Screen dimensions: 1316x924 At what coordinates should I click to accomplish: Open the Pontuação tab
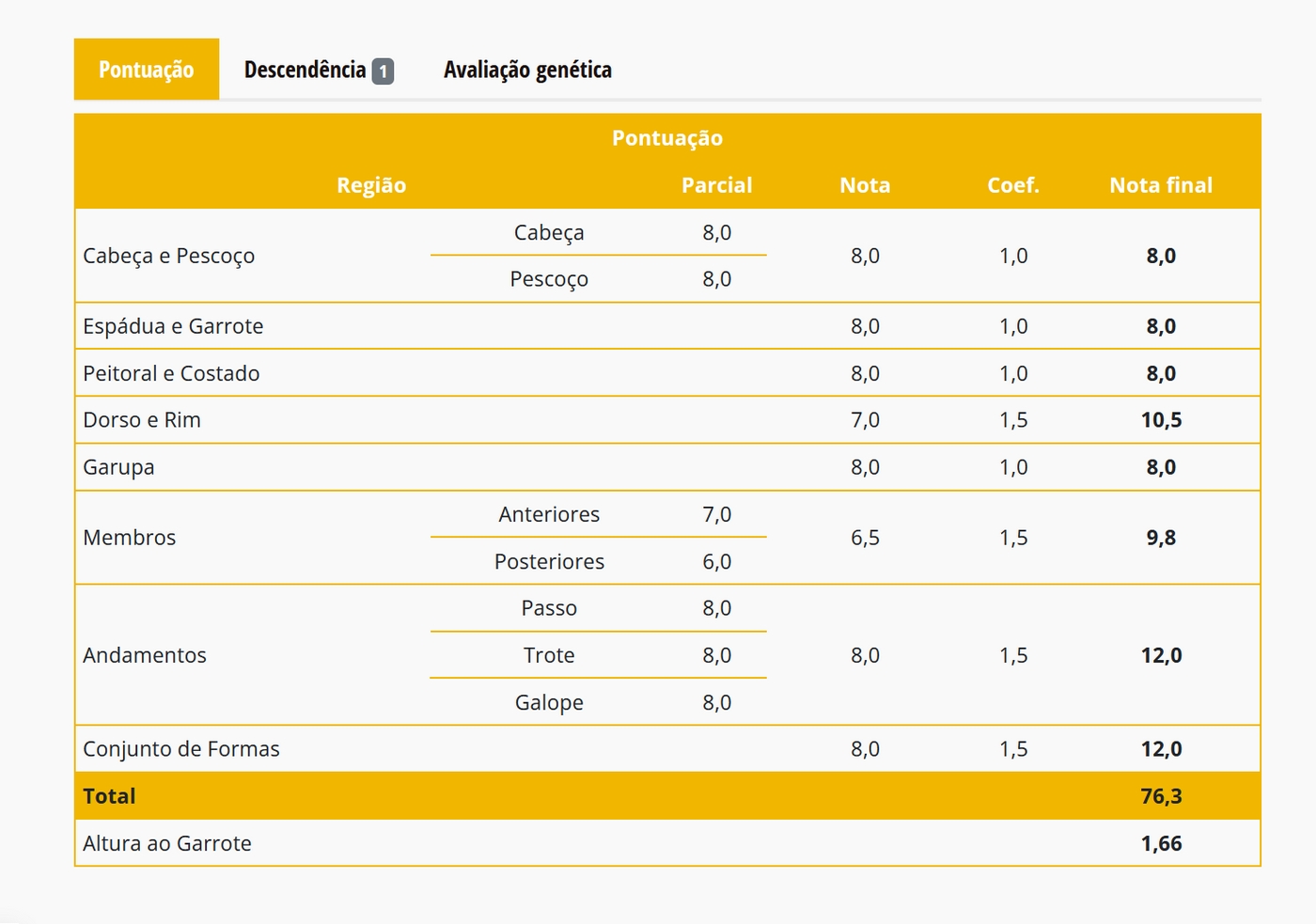(147, 70)
